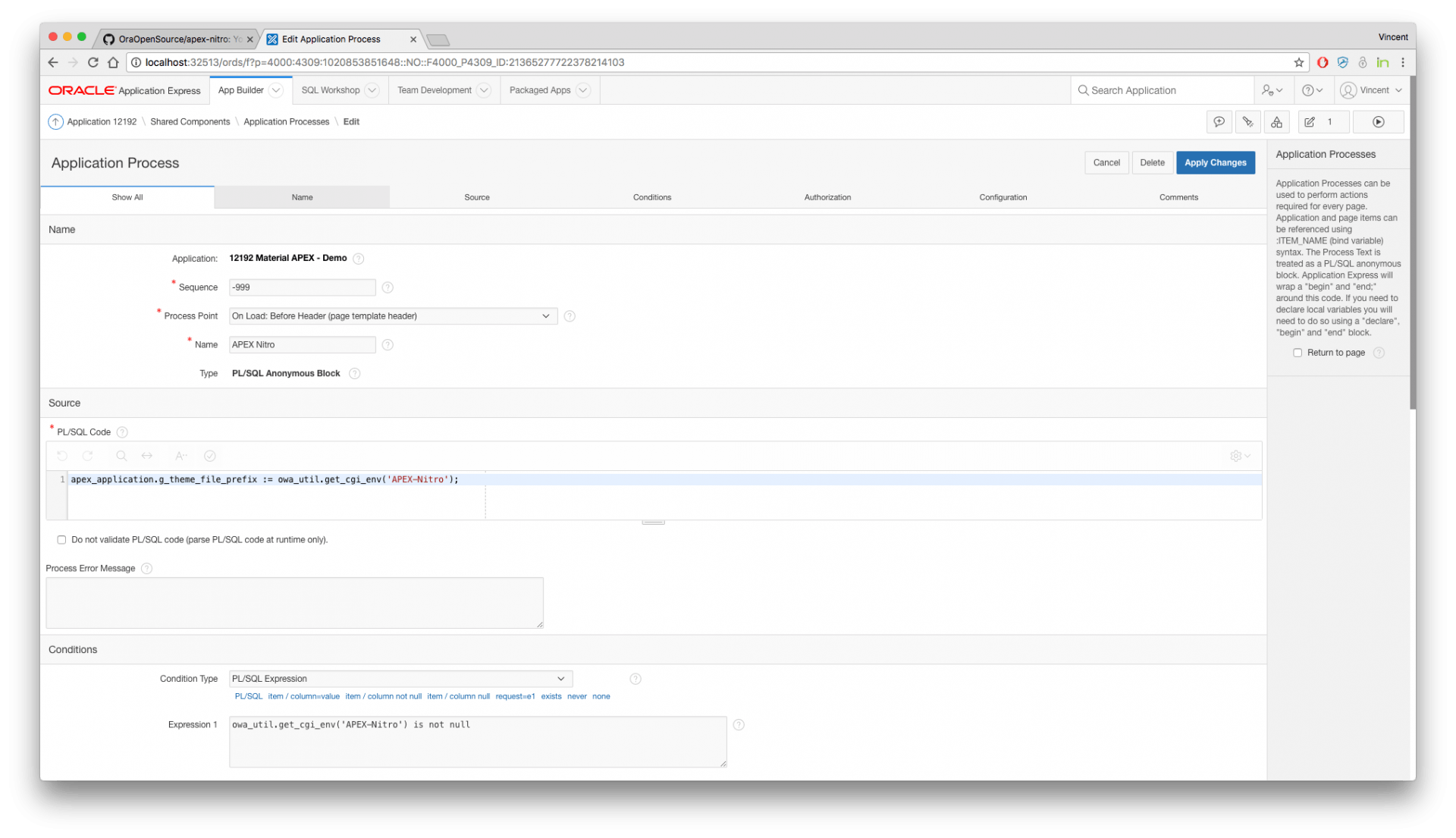The height and width of the screenshot is (838, 1456).
Task: Open the Process Point dropdown
Action: [x=393, y=316]
